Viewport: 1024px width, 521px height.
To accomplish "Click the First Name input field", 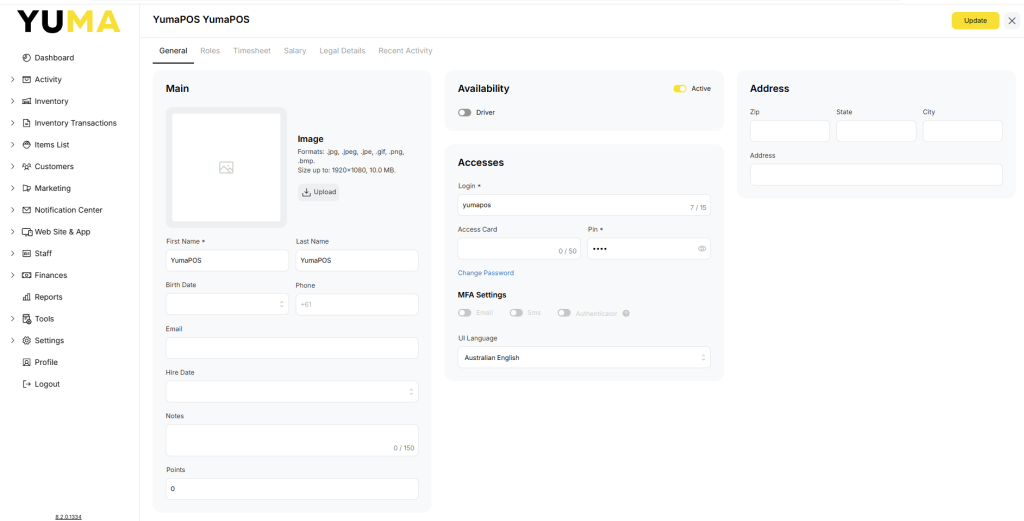I will click(x=227, y=260).
